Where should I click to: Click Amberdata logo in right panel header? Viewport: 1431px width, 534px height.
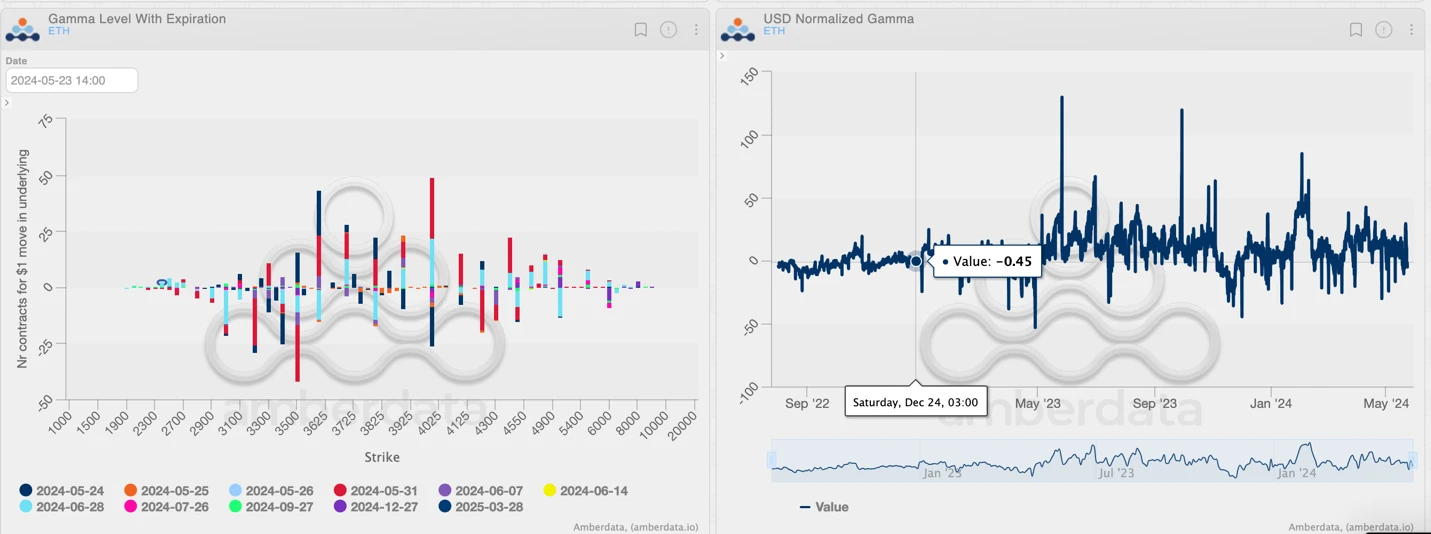coord(737,29)
